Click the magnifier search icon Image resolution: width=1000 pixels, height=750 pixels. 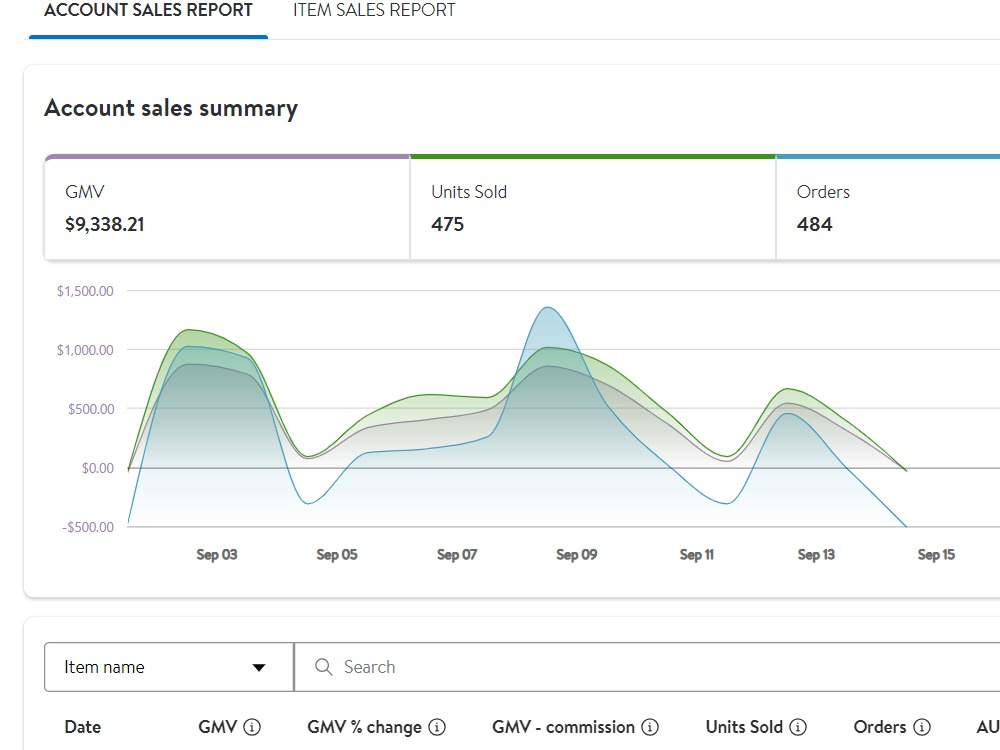(x=323, y=667)
